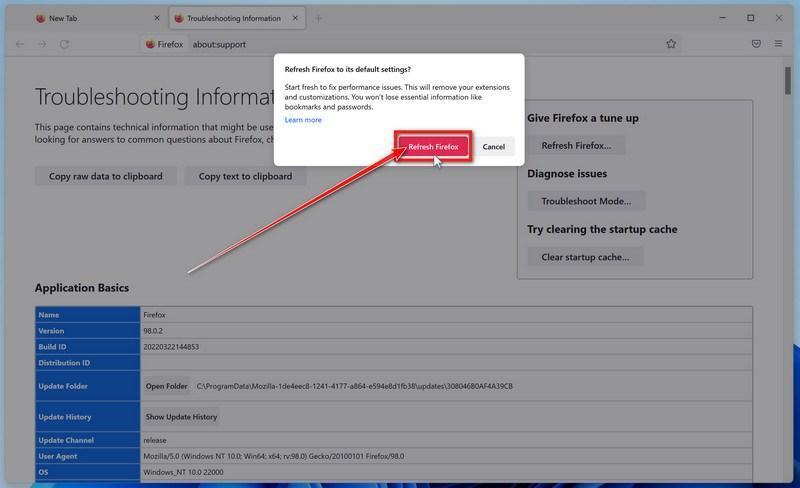Viewport: 800px width, 488px height.
Task: Click the Name row header
Action: click(x=87, y=315)
